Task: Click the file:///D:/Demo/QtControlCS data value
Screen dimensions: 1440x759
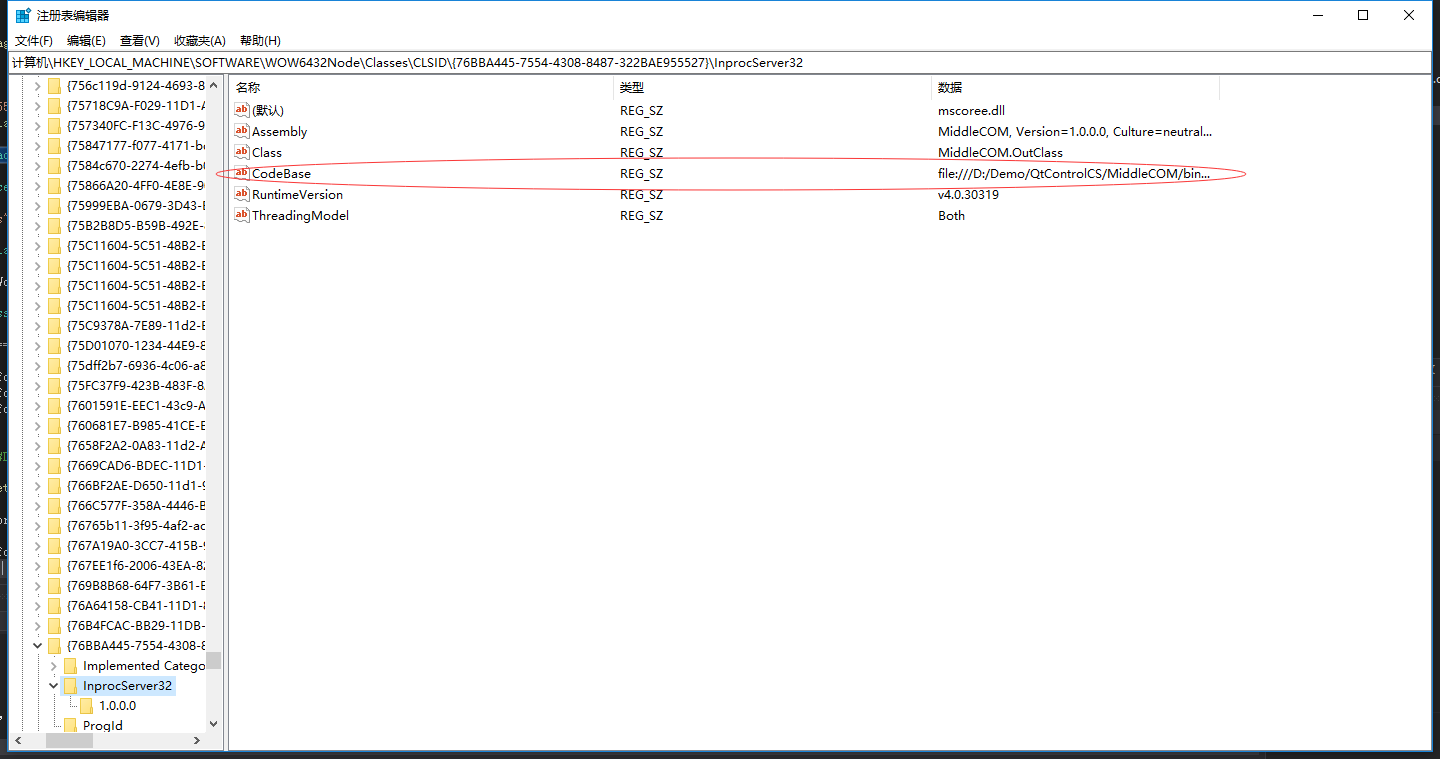Action: click(x=1074, y=173)
